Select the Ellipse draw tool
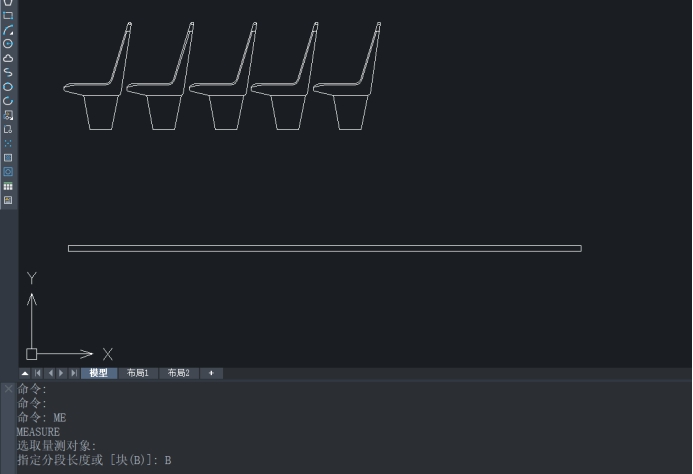The image size is (693, 474). [8, 87]
